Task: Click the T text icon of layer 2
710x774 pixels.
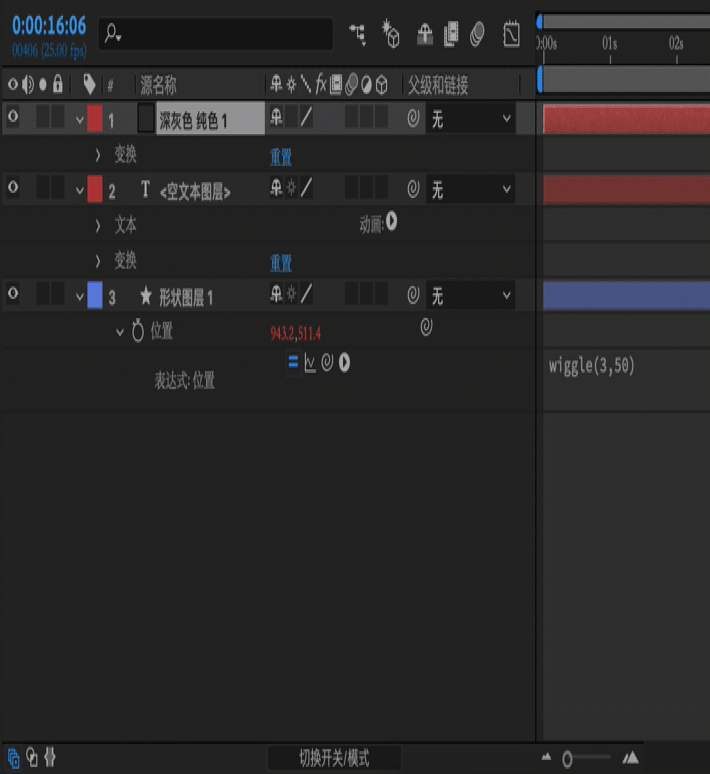Action: coord(145,190)
